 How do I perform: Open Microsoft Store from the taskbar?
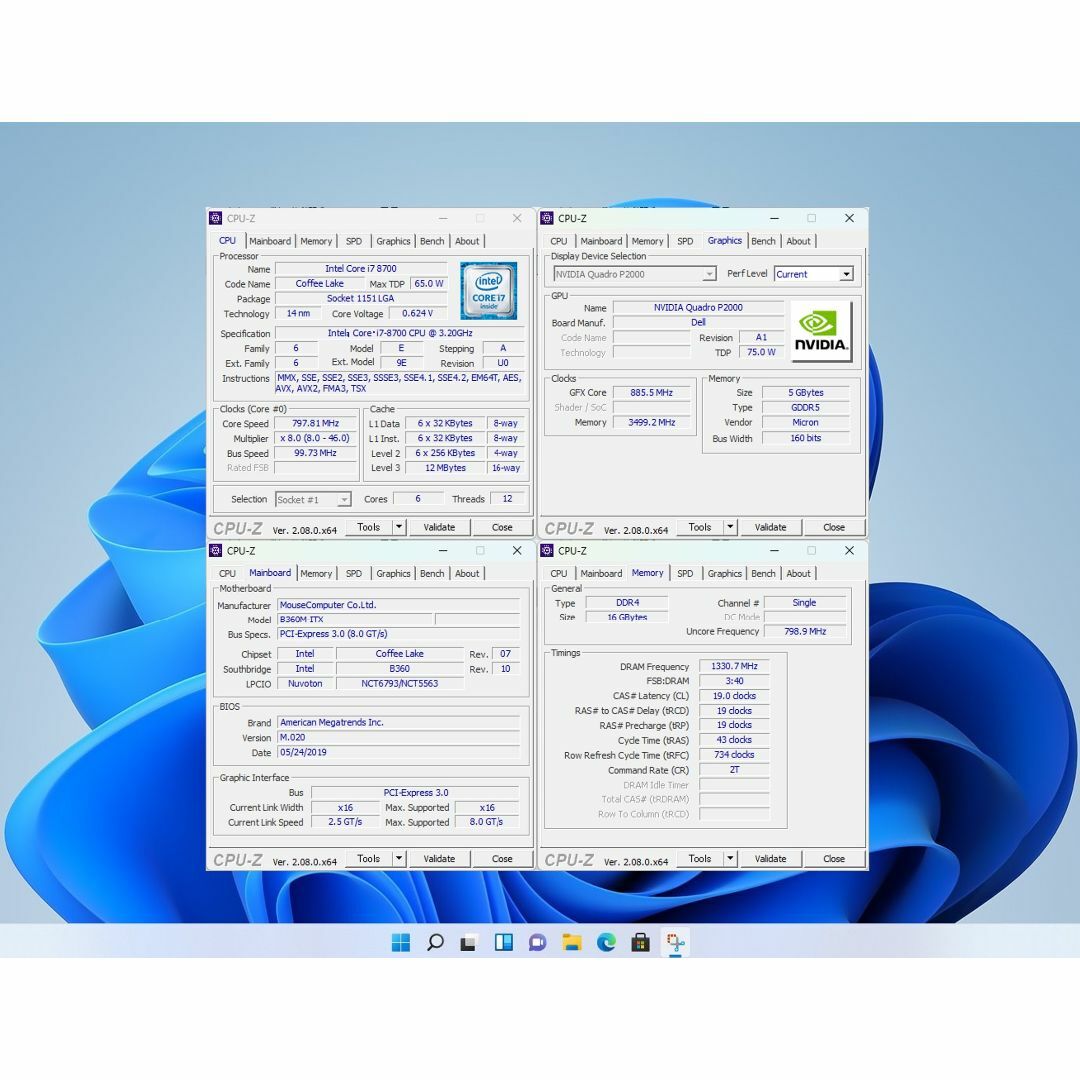[x=641, y=942]
